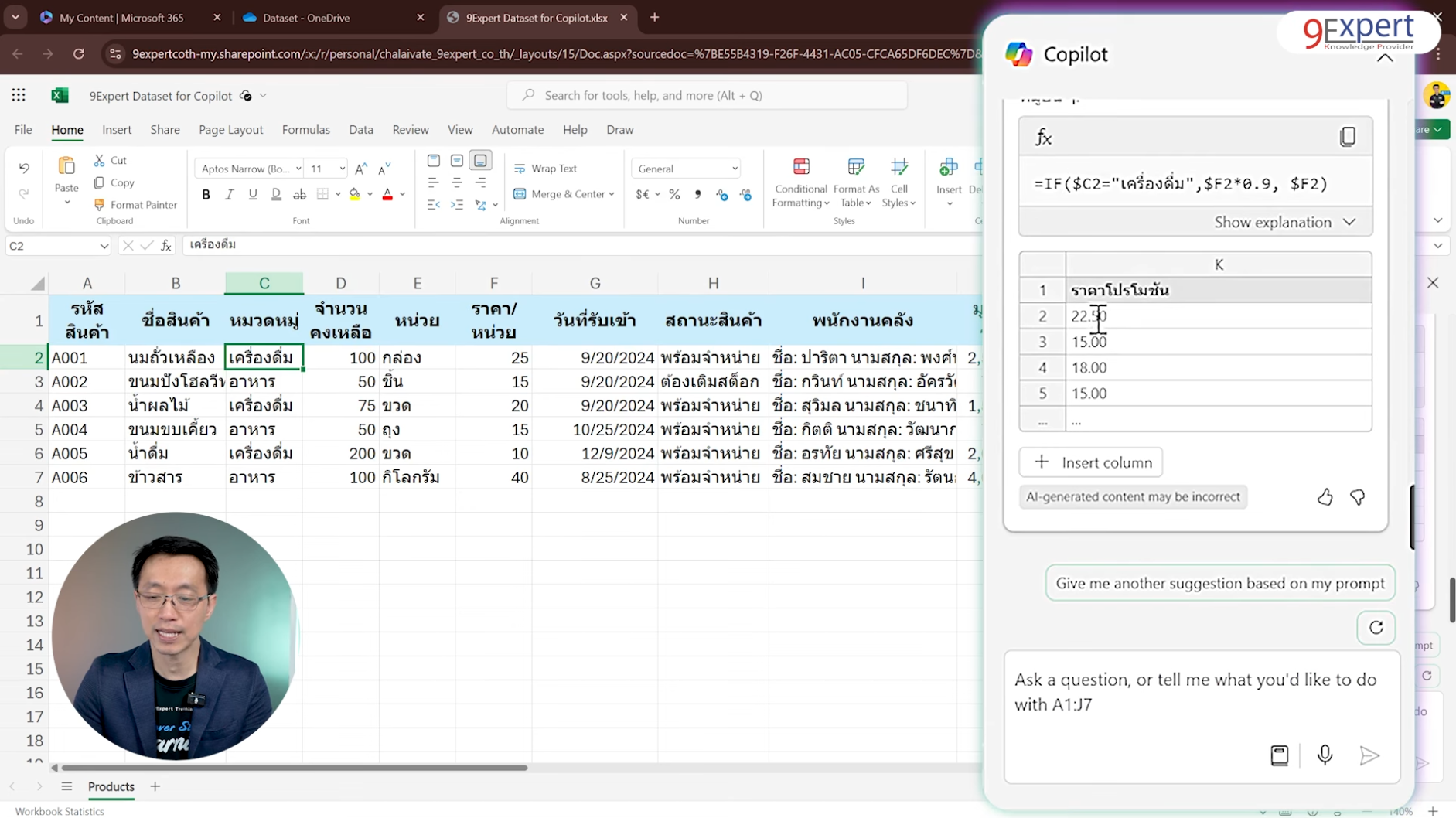Copy the formula using the clipboard icon
Screen dimensions: 1456x818
(x=1347, y=137)
